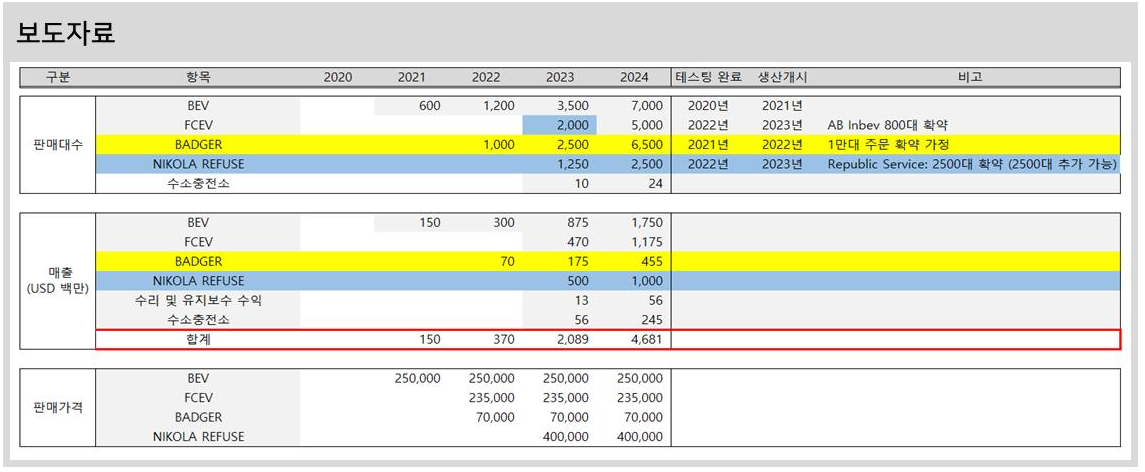
Task: Click the Republic Service 2500대 확약 note
Action: [972, 164]
